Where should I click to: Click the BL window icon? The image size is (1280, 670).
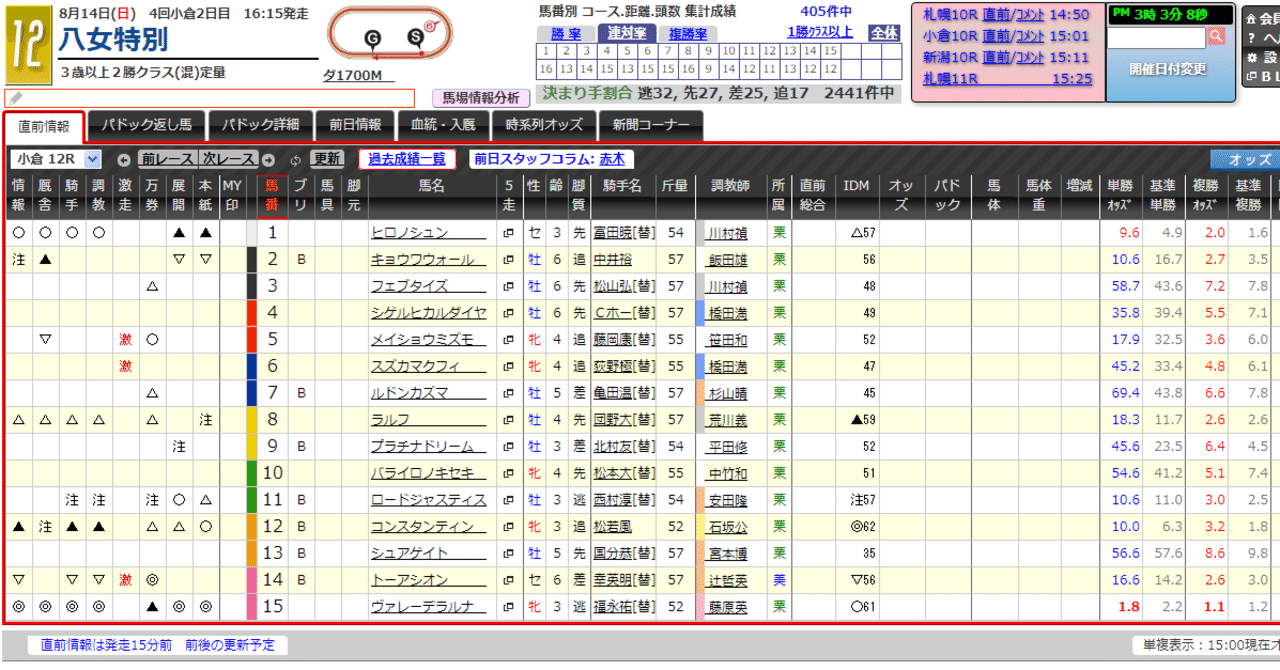[1251, 77]
